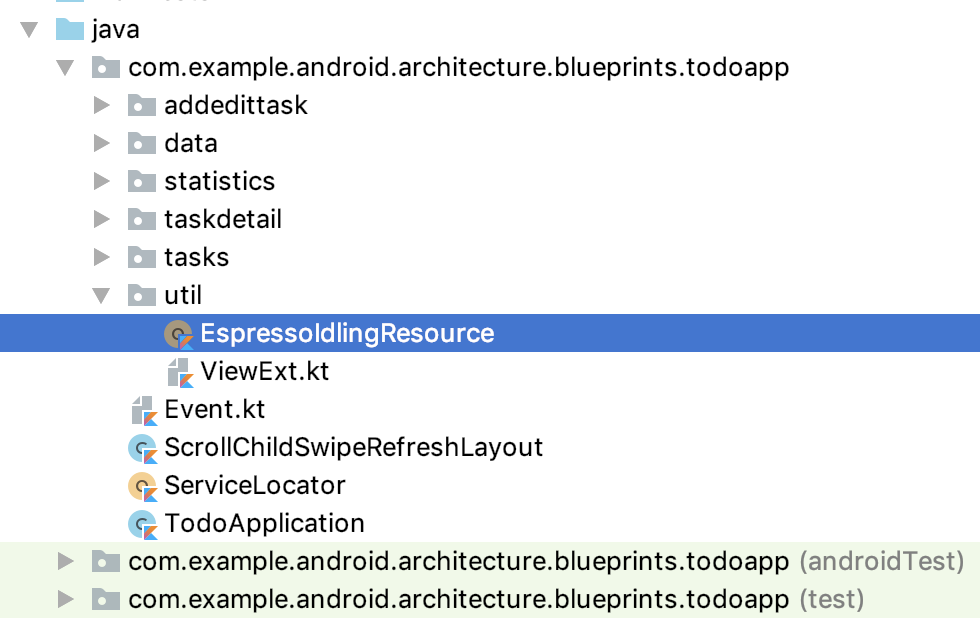The image size is (980, 624).
Task: Select the Event.kt file
Action: pyautogui.click(x=214, y=410)
